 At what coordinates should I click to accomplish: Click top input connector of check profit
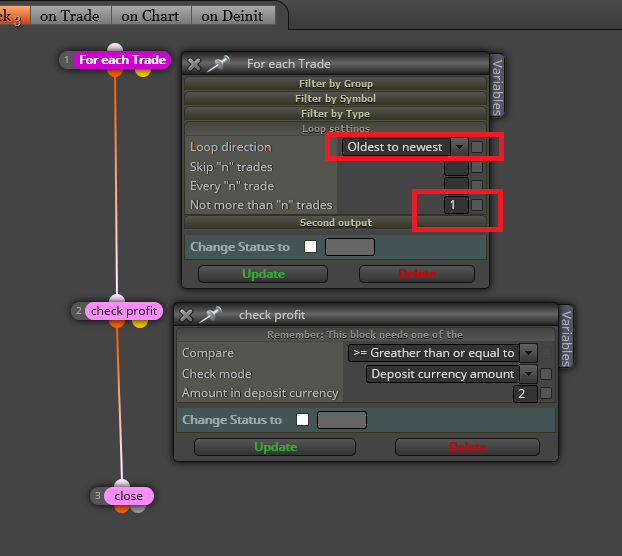point(117,299)
